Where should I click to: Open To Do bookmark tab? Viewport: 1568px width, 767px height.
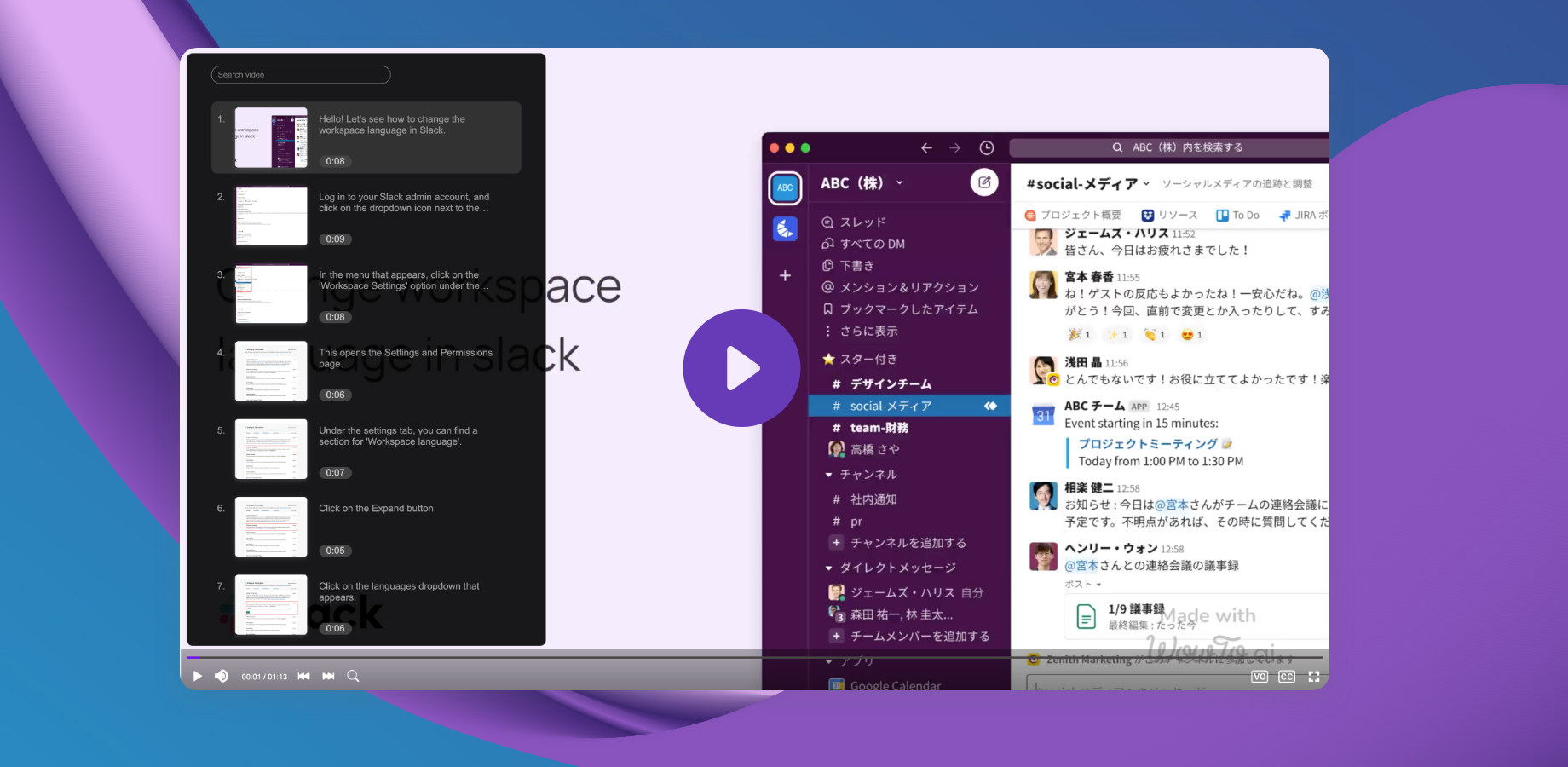[1237, 216]
